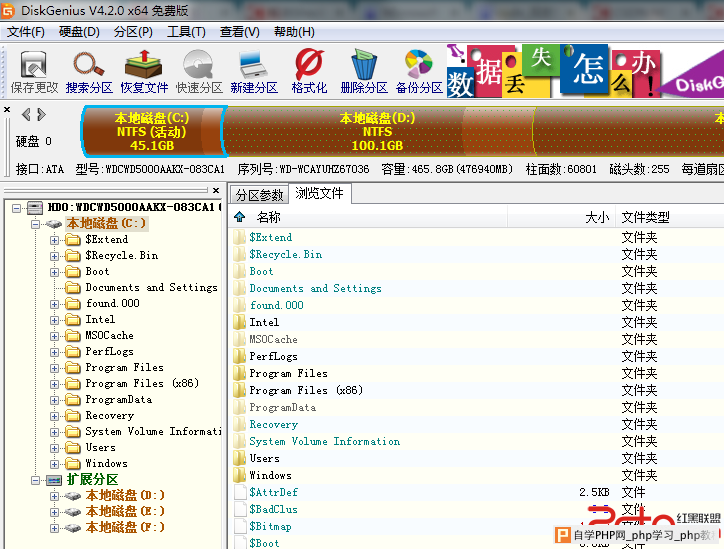Viewport: 724px width, 549px height.
Task: Select the ProgramData folder in tree
Action: [119, 399]
